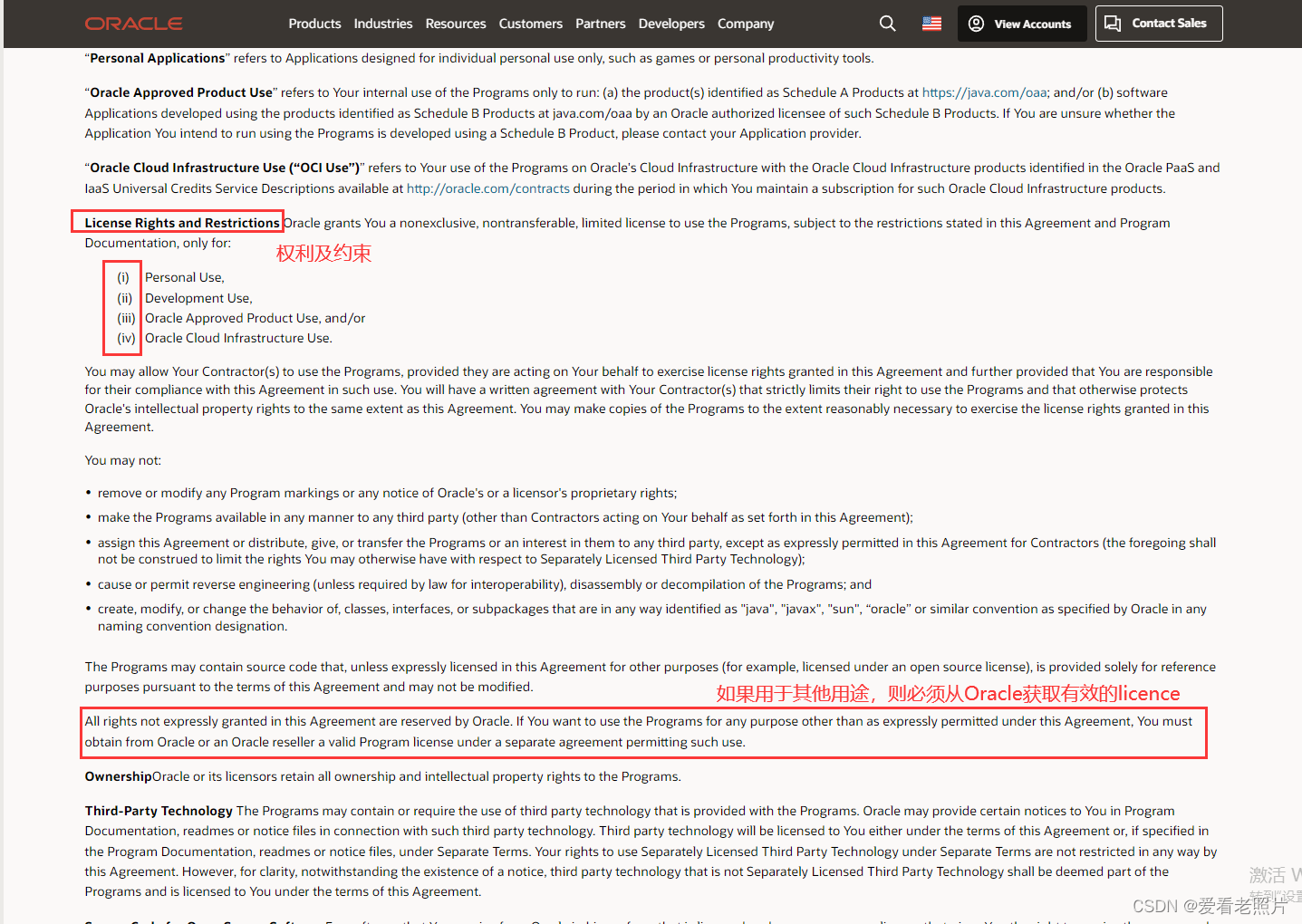Select the US flag country icon

(931, 24)
